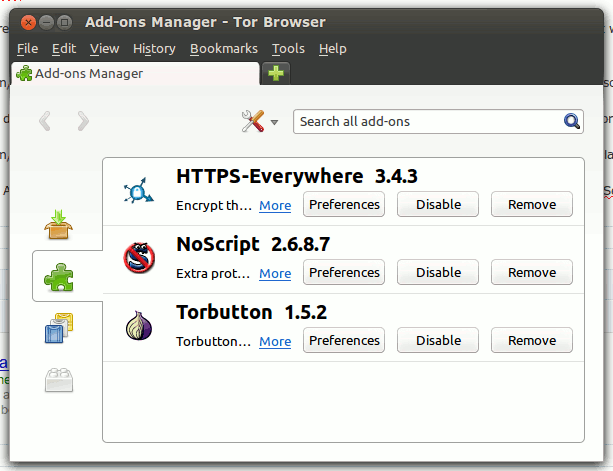Select the NoScript 2.6.8.7 title
Viewport: 613px width, 471px height.
[253, 244]
